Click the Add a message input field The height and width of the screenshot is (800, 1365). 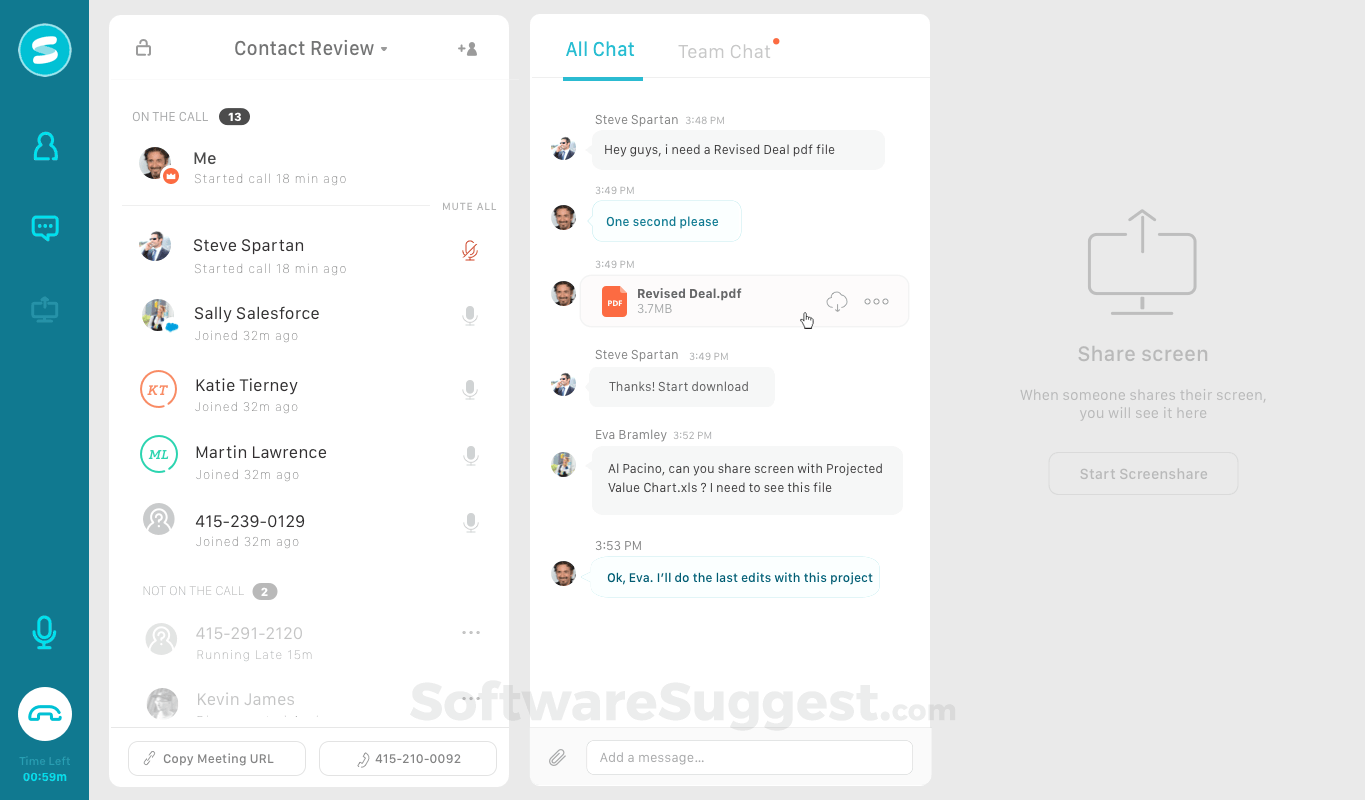tap(749, 757)
